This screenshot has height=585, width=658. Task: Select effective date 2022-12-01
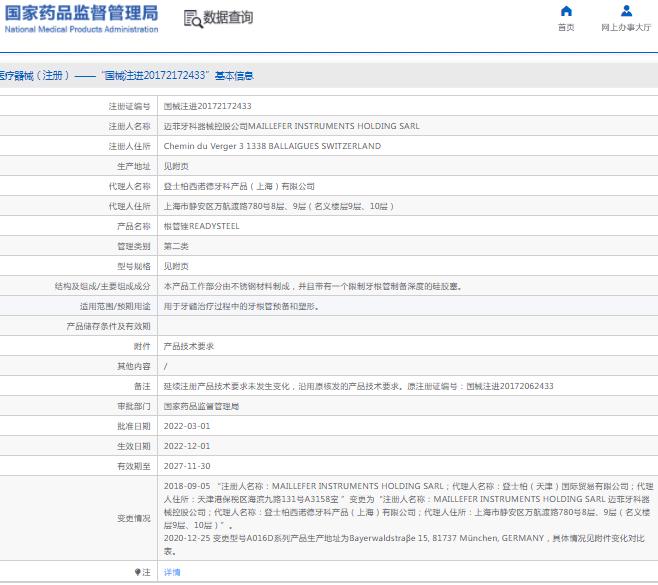click(187, 446)
